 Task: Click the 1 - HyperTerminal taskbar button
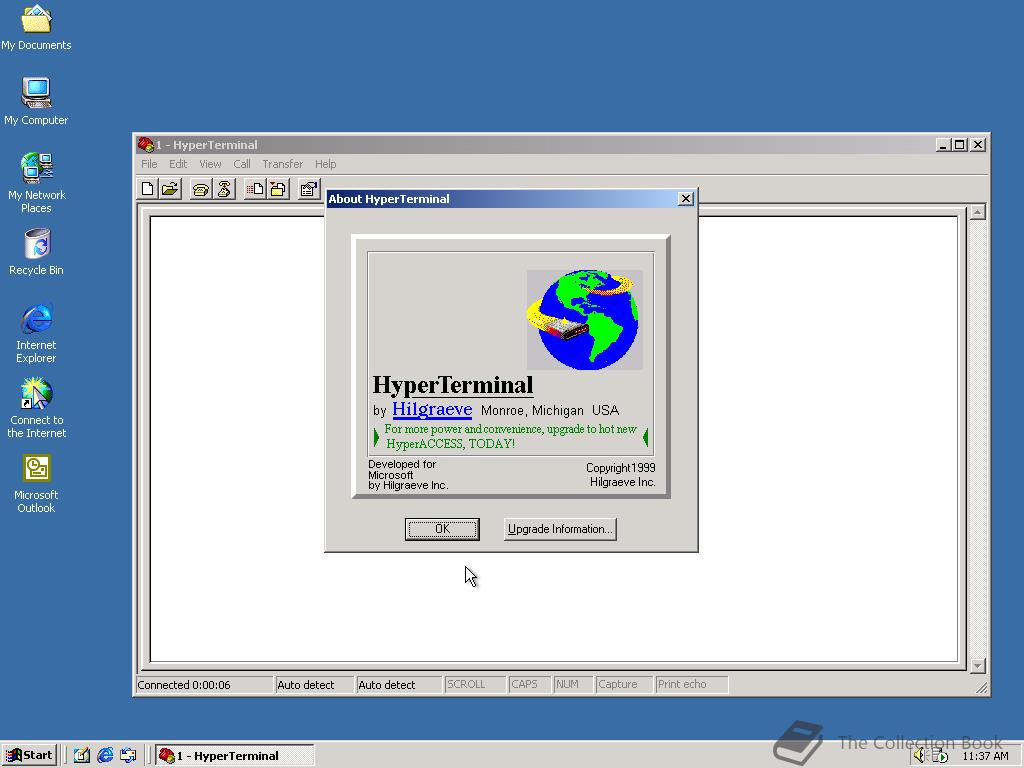click(234, 756)
